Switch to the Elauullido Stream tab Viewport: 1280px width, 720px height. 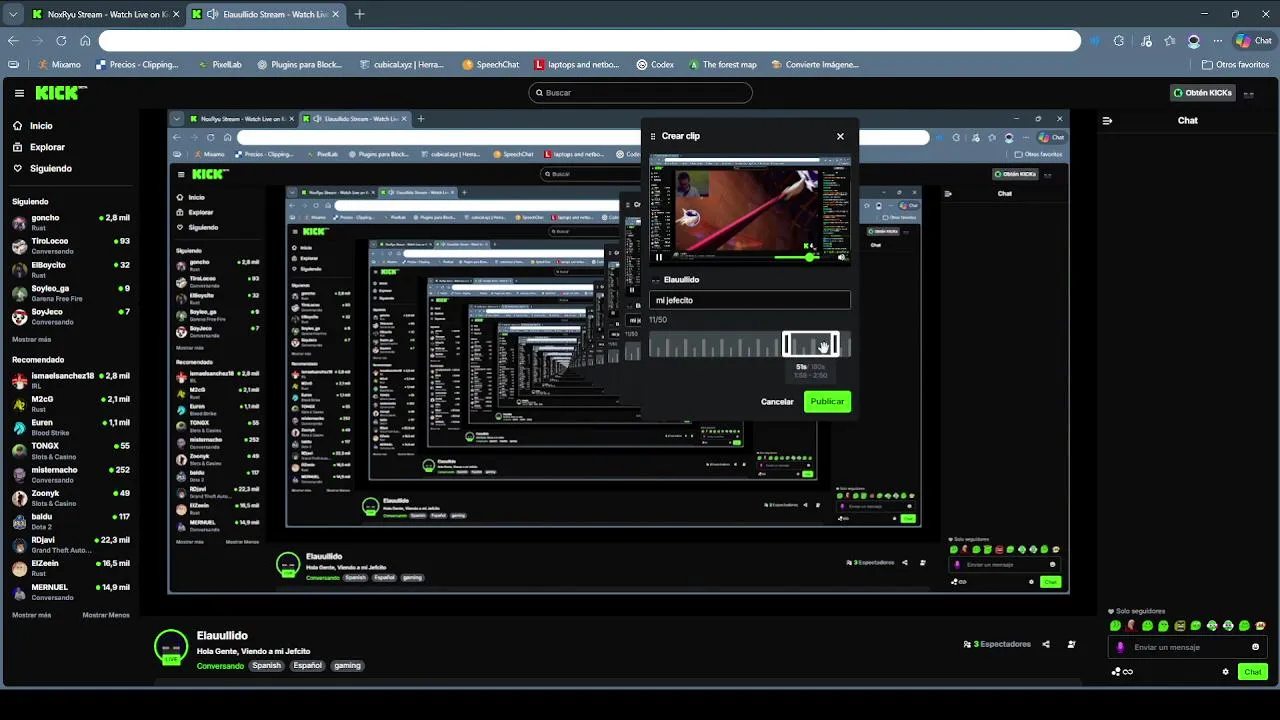(267, 14)
